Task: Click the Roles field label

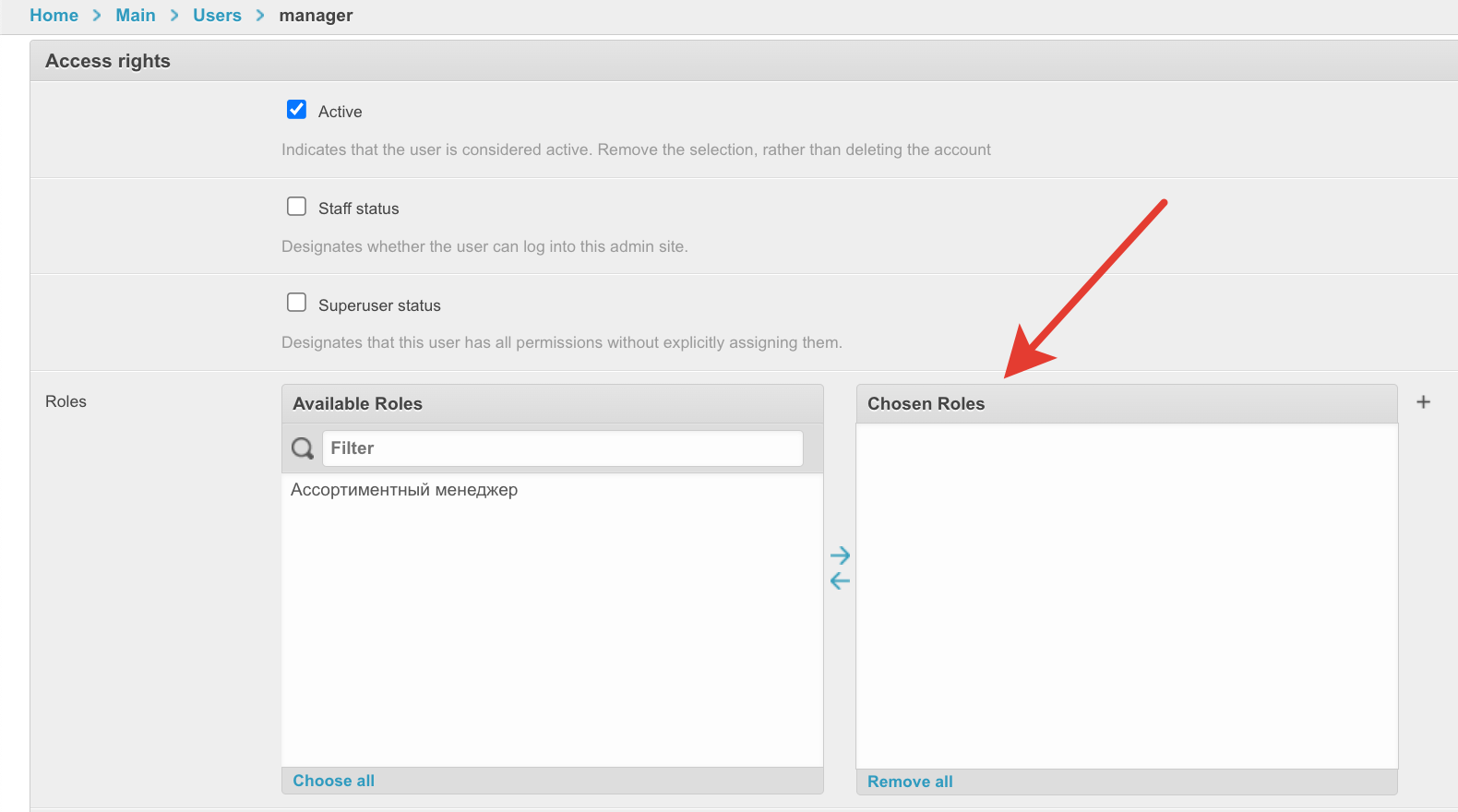Action: (66, 401)
